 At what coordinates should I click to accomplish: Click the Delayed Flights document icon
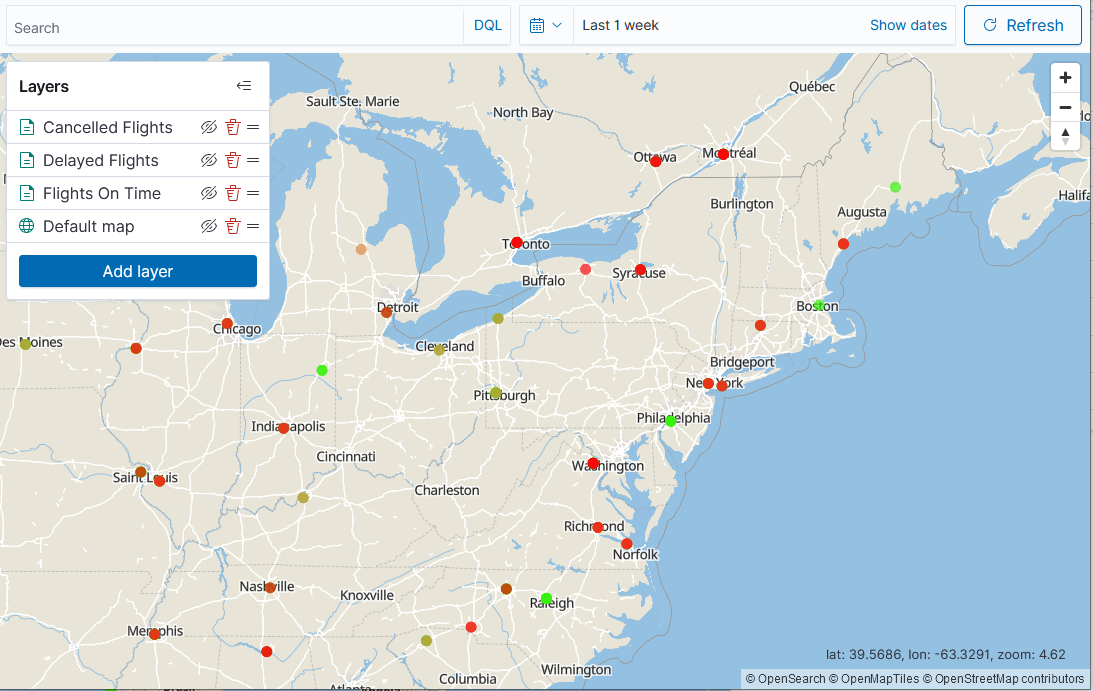point(26,160)
